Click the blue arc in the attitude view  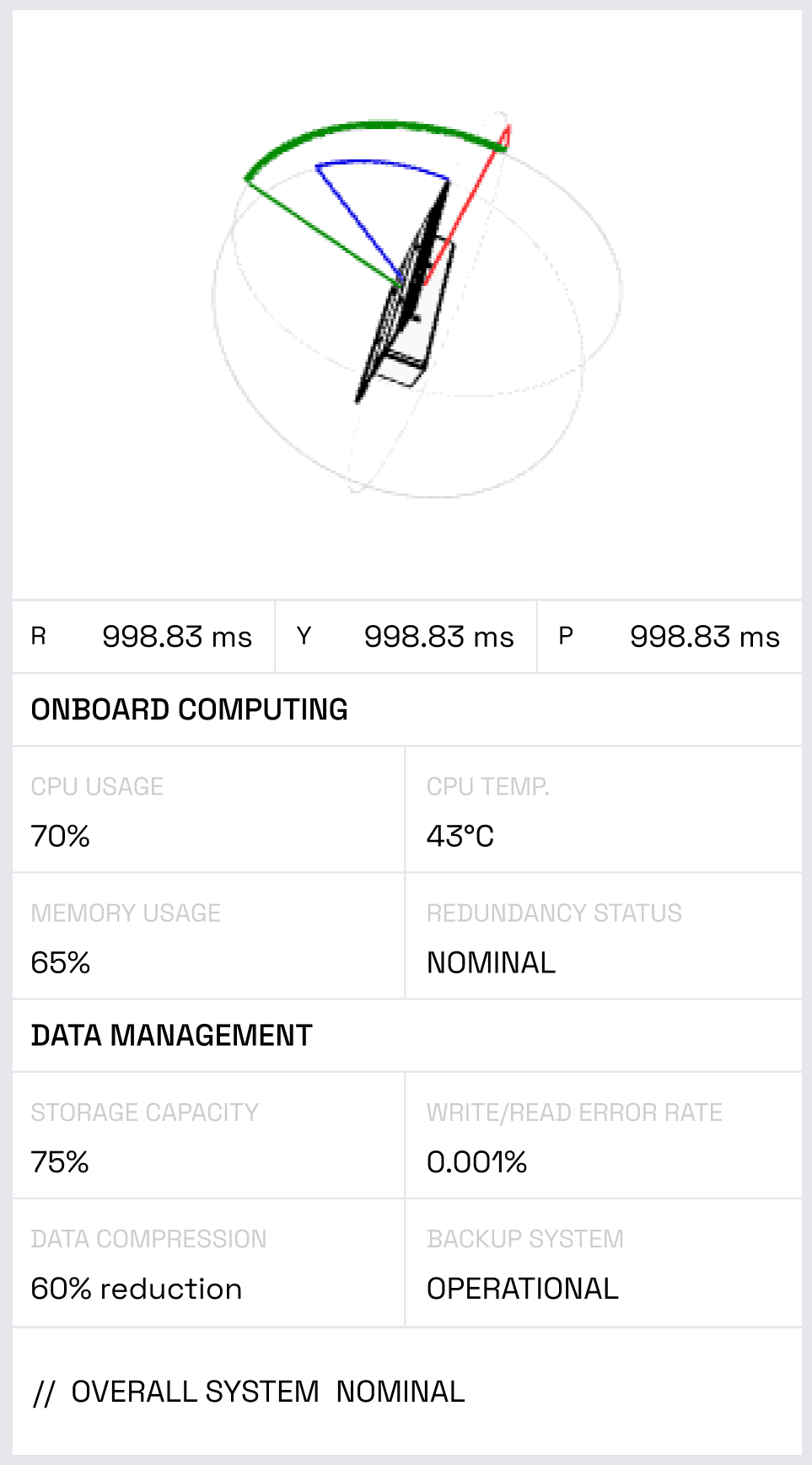point(384,164)
